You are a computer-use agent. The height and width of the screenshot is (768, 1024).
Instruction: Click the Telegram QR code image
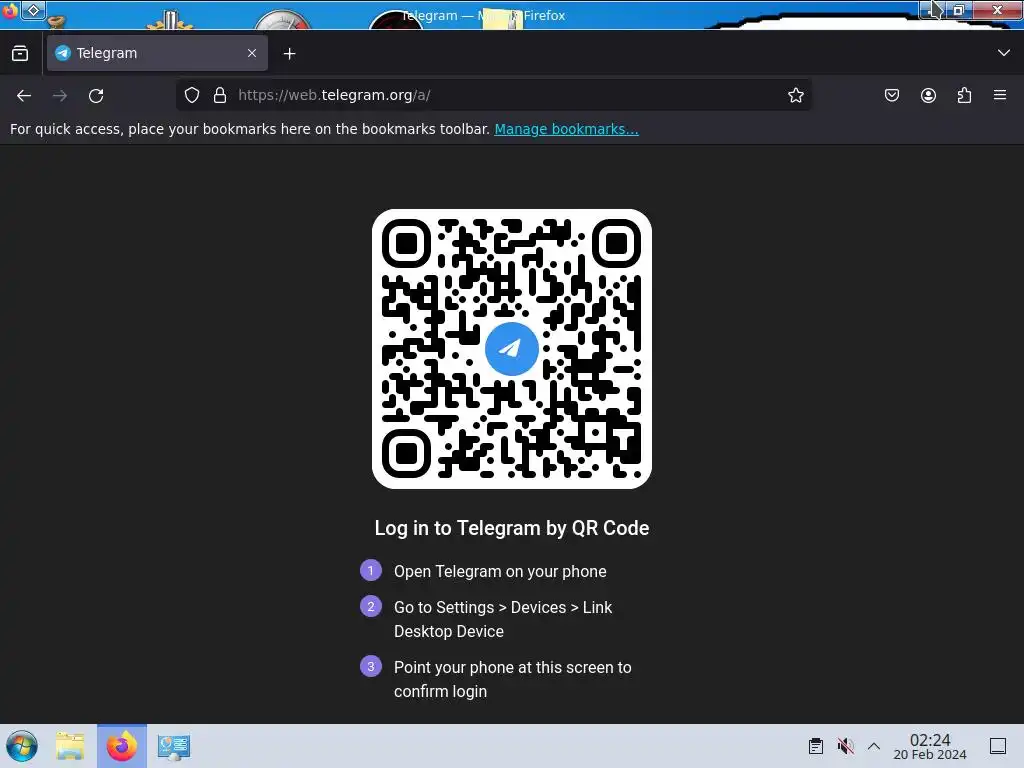(512, 349)
